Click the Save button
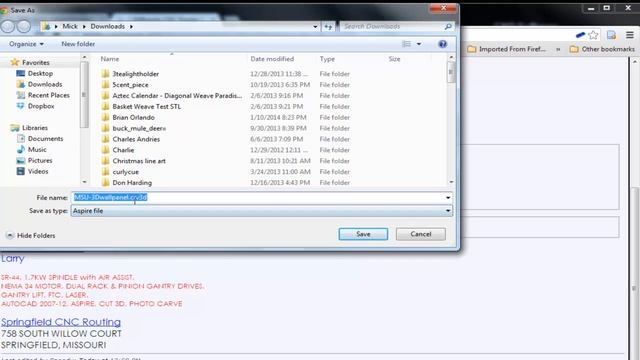This screenshot has height=360, width=640. pyautogui.click(x=363, y=234)
